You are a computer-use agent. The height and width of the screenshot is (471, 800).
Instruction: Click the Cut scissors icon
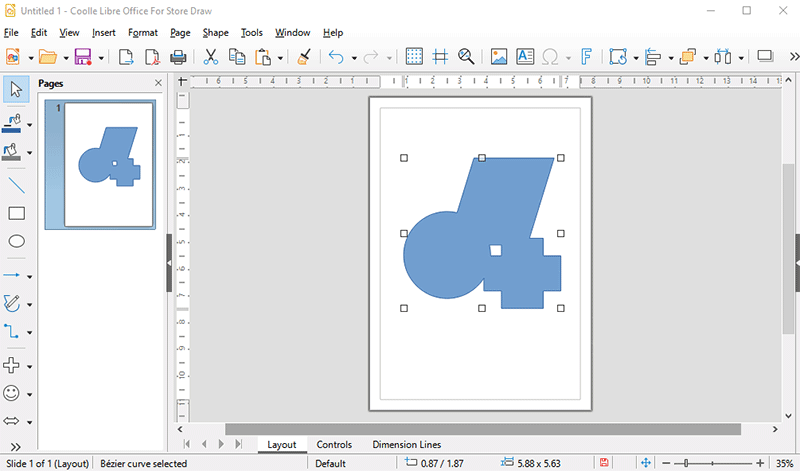click(x=211, y=57)
